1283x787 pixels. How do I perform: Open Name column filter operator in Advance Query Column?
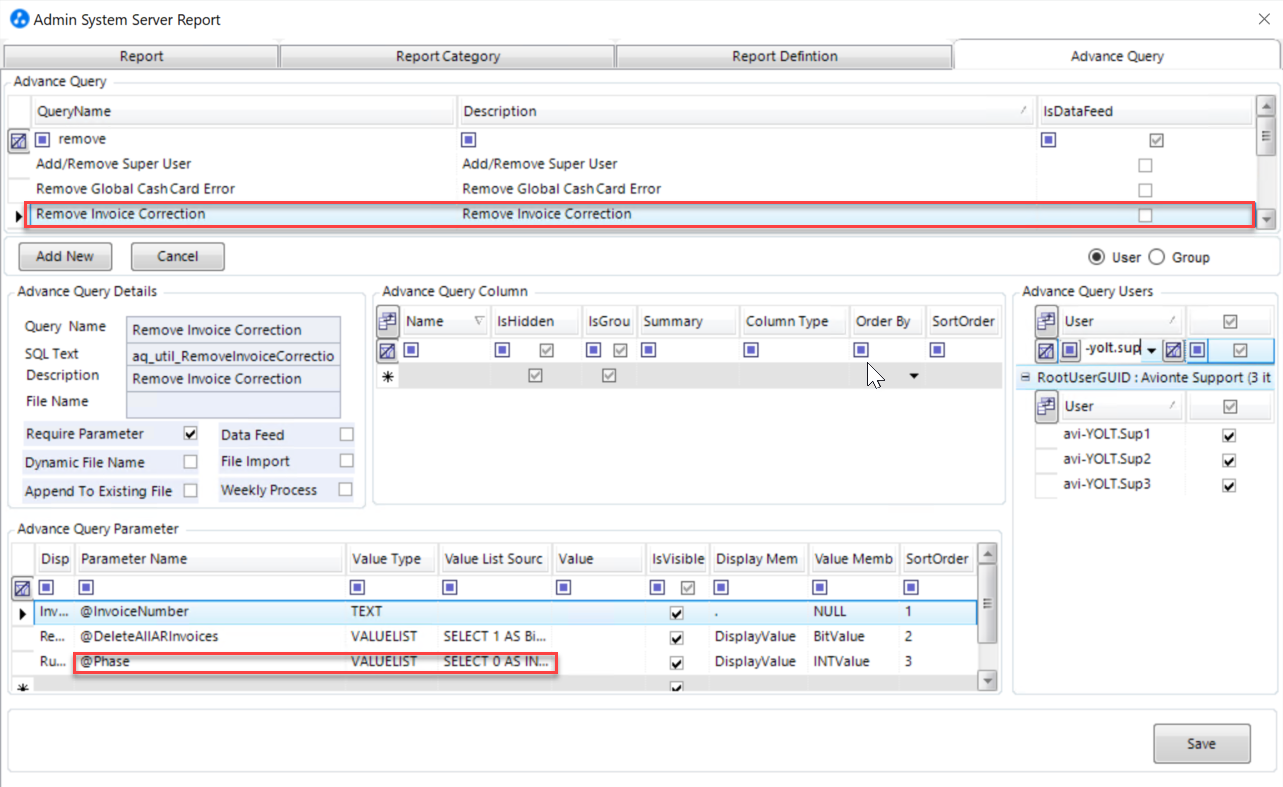pos(411,350)
